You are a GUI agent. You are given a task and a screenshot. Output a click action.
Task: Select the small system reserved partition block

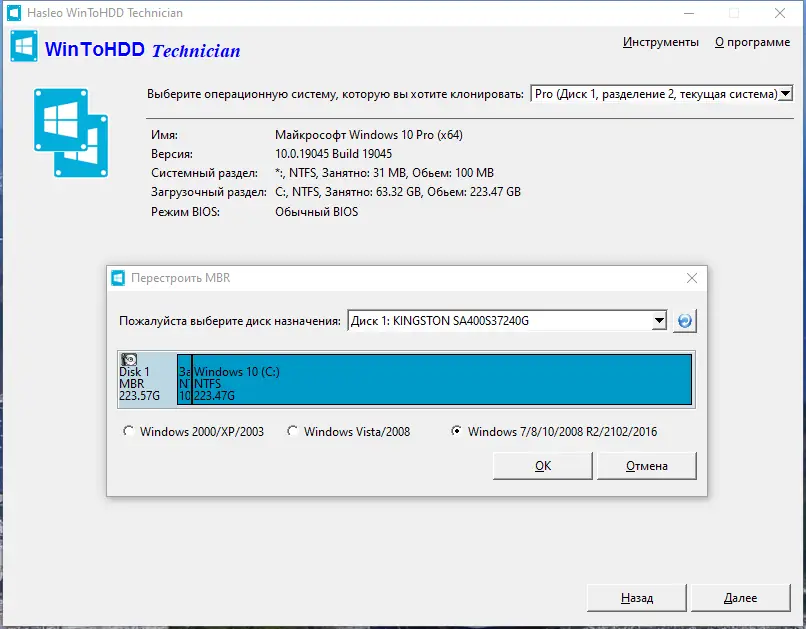pyautogui.click(x=185, y=379)
